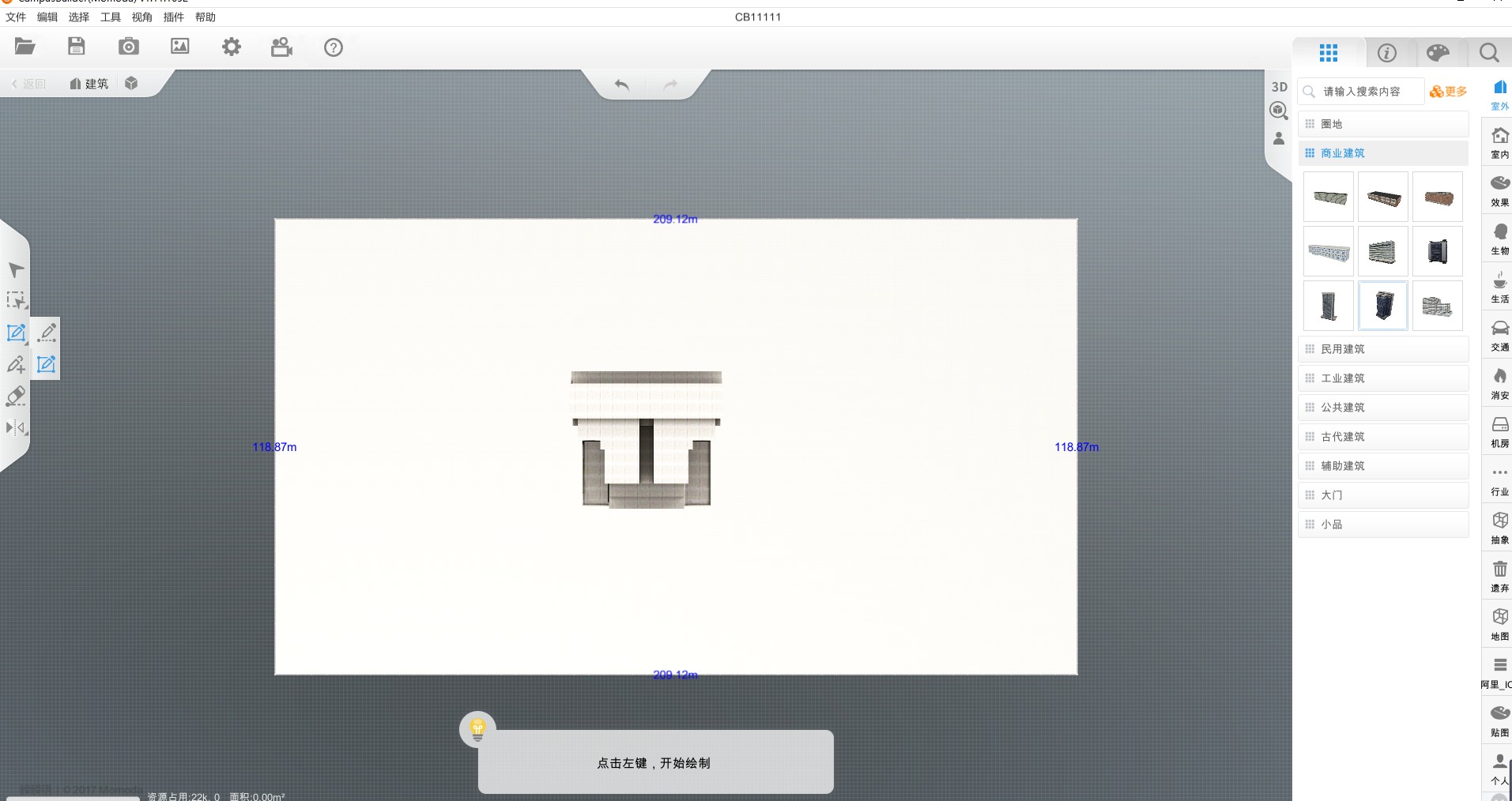This screenshot has width=1512, height=801.
Task: Pick the pencil line draw sub-tool
Action: pyautogui.click(x=47, y=332)
